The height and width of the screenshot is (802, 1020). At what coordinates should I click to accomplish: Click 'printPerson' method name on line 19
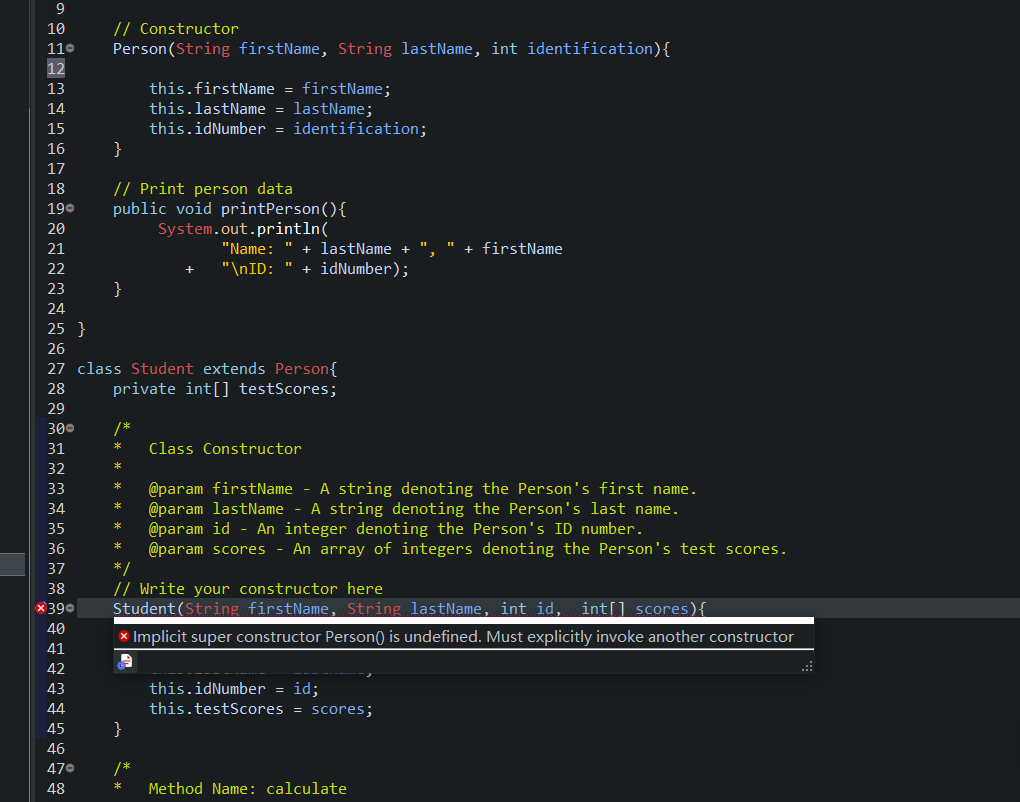coord(270,209)
